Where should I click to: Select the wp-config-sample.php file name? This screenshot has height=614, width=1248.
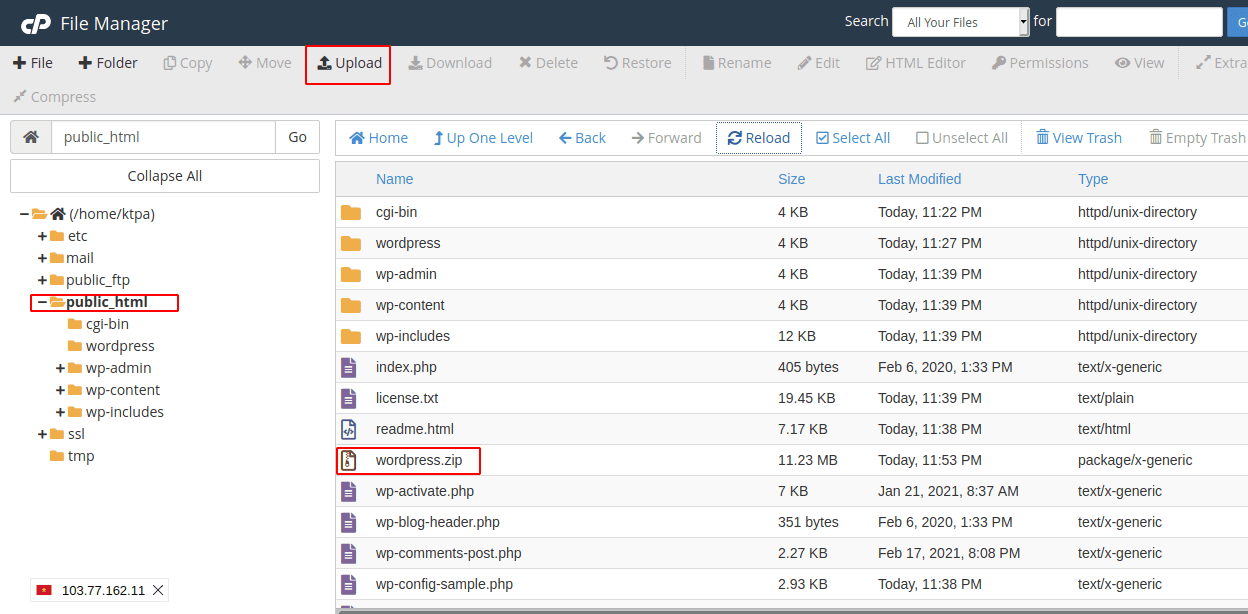(x=445, y=584)
